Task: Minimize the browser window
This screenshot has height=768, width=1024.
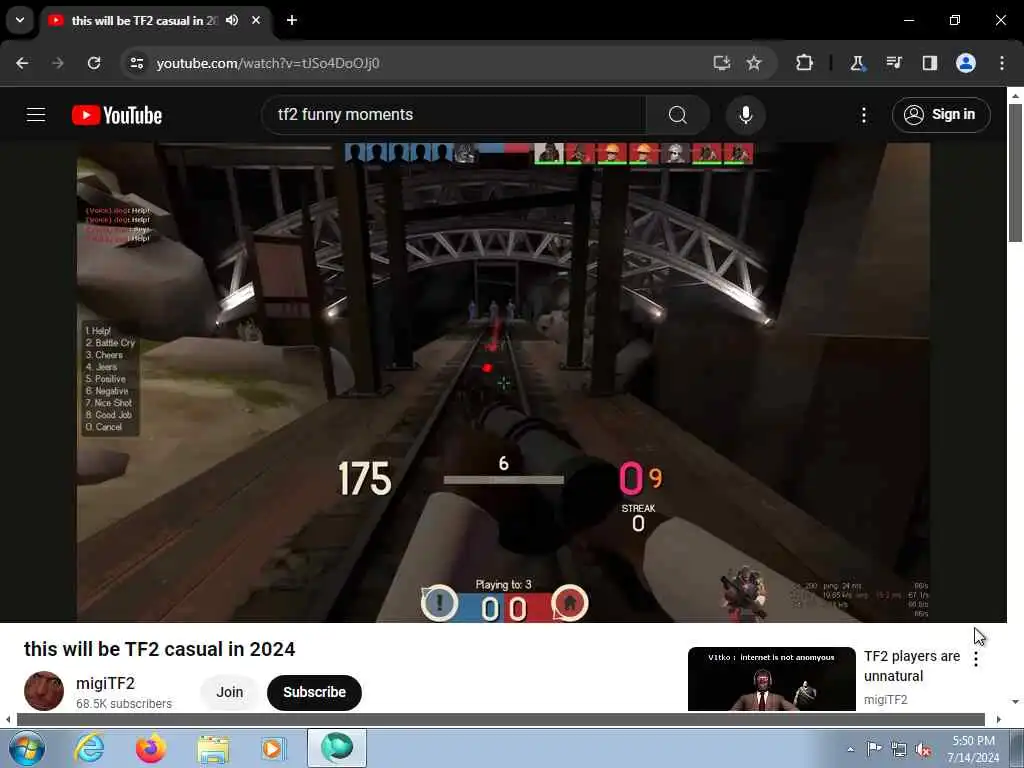Action: click(908, 20)
